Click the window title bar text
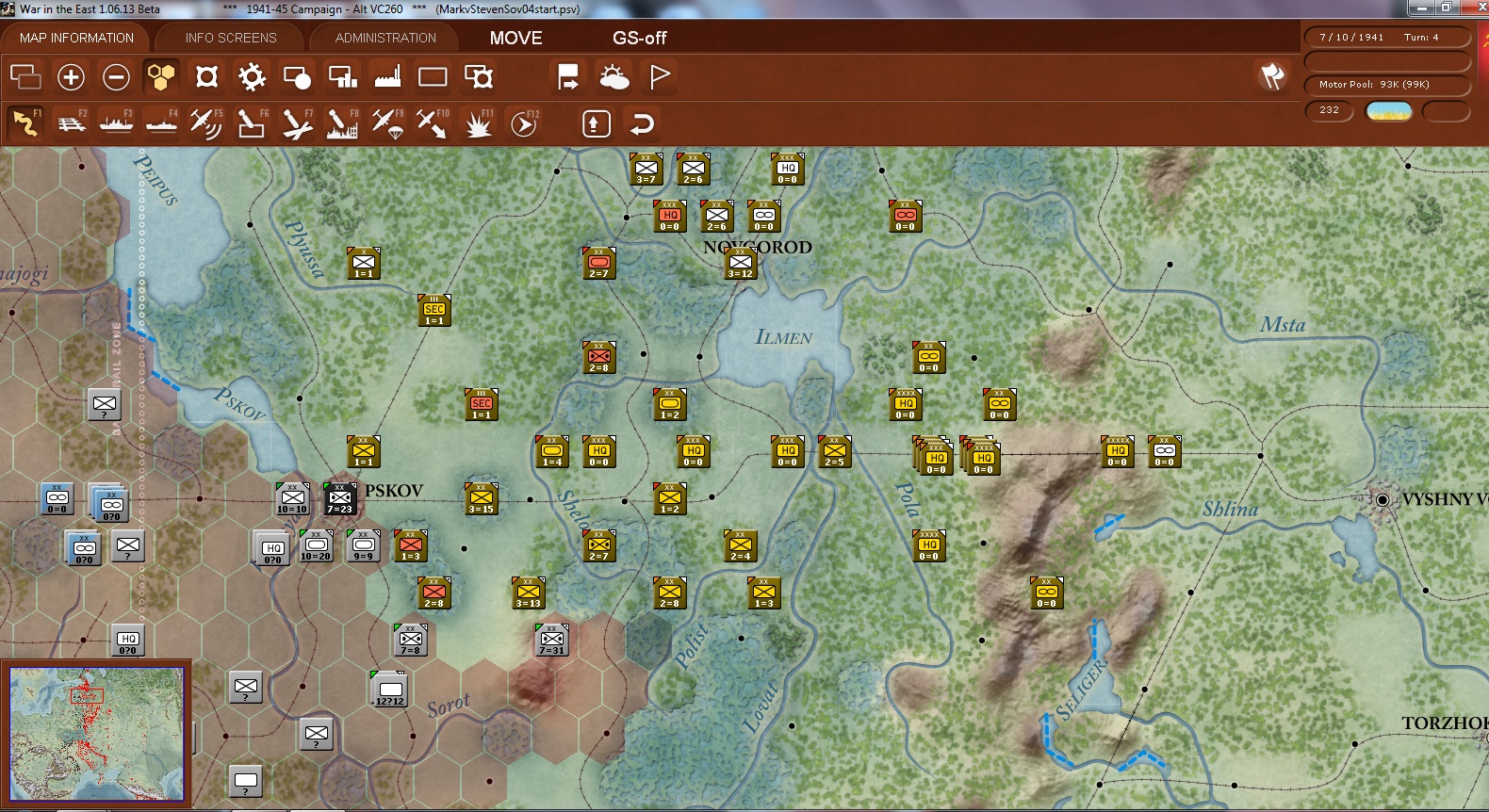This screenshot has width=1489, height=812. [x=300, y=8]
